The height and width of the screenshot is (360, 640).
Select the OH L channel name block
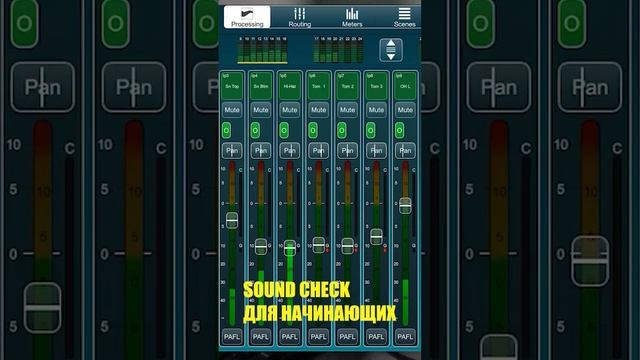pyautogui.click(x=405, y=86)
